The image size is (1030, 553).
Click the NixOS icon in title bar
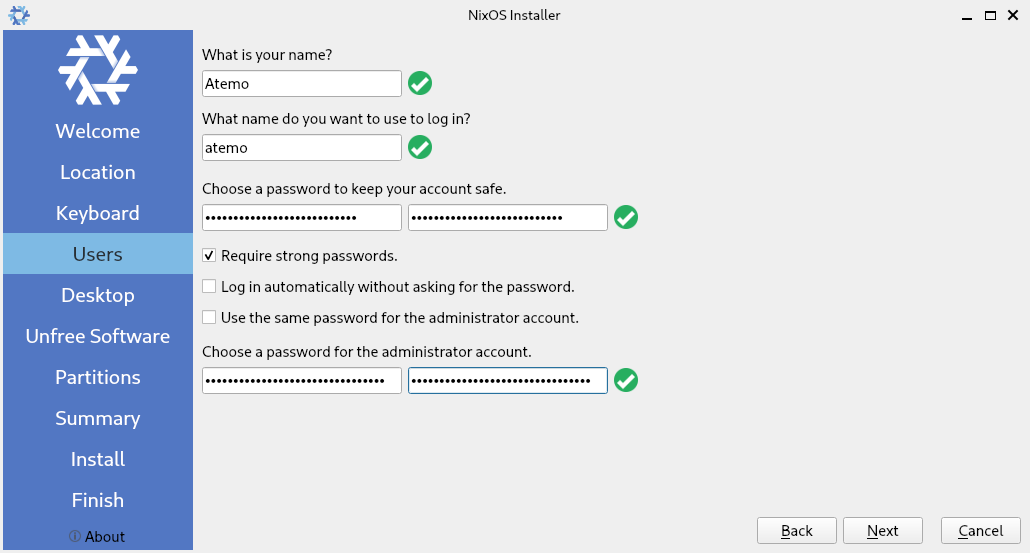tap(18, 15)
